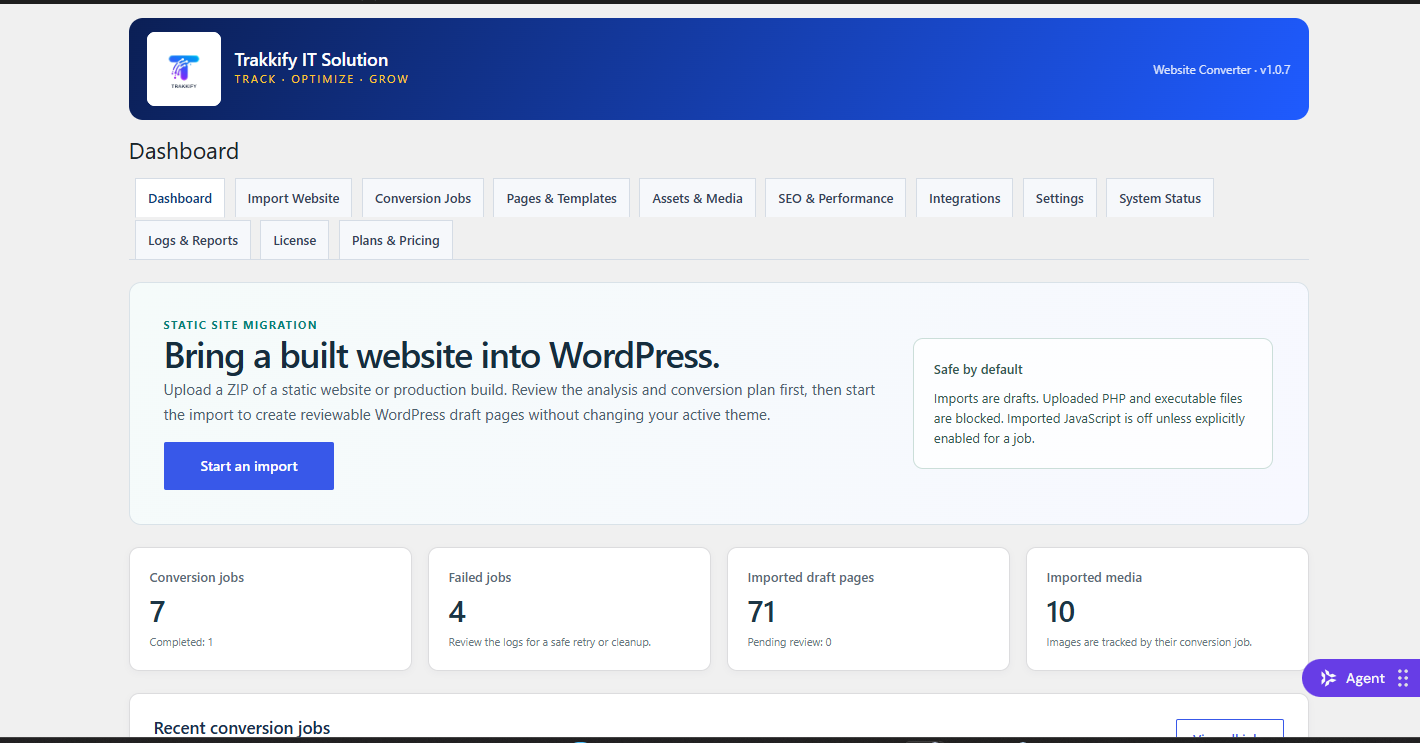Image resolution: width=1420 pixels, height=743 pixels.
Task: Click the 'Pending review: 0' text
Action: tap(790, 642)
